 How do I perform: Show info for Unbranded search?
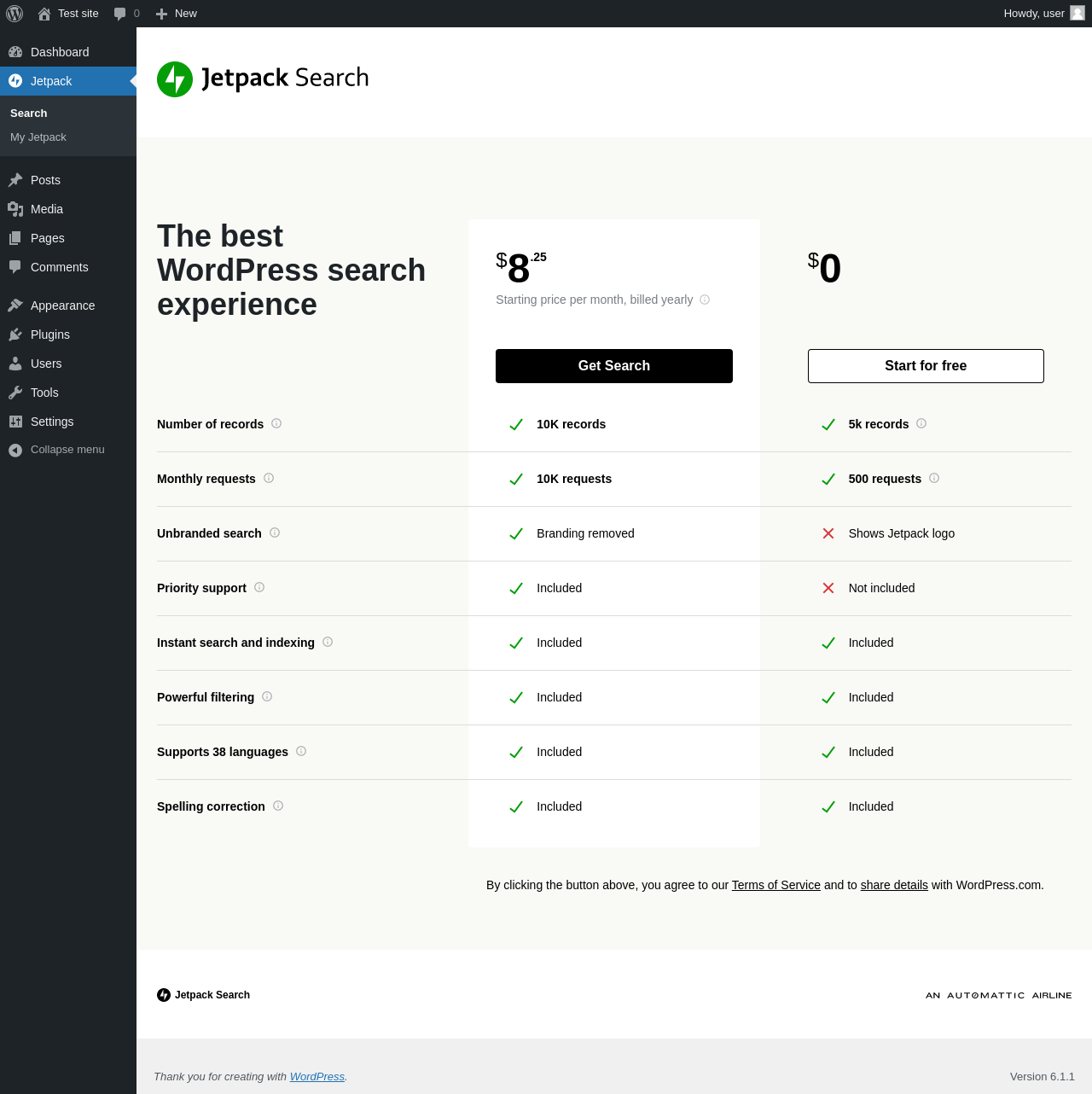pyautogui.click(x=275, y=532)
